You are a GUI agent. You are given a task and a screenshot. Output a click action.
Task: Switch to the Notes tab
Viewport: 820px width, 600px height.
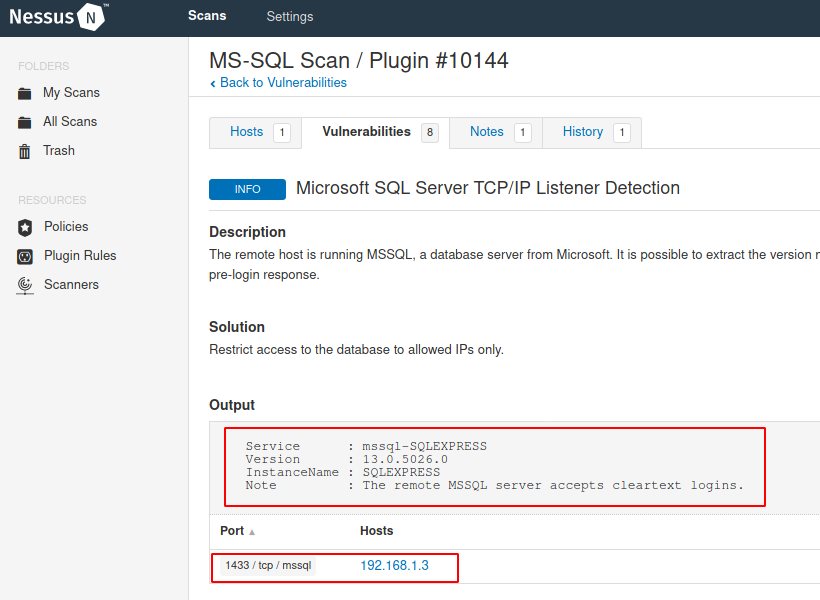pyautogui.click(x=487, y=132)
